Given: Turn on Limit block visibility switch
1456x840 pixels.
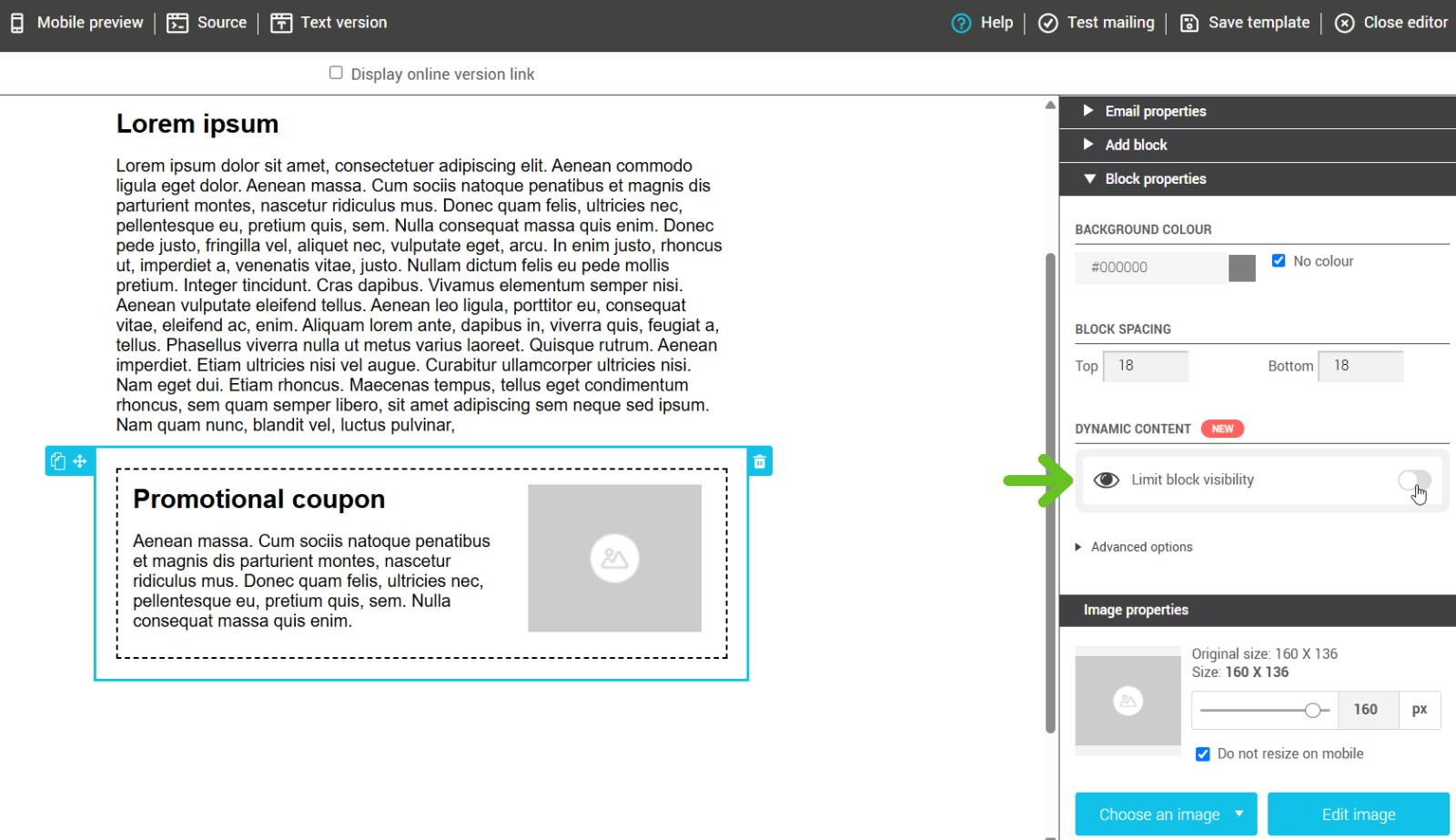Looking at the screenshot, I should tap(1414, 480).
